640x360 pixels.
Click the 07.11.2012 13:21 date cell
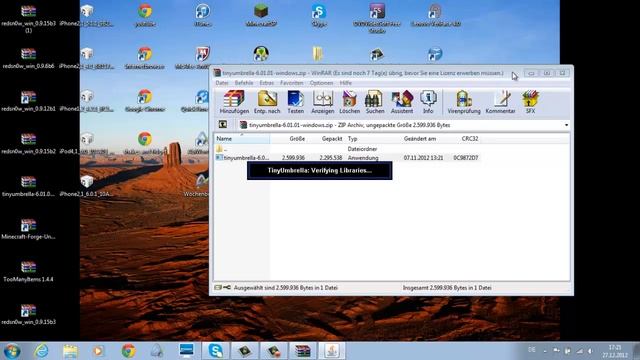pos(423,158)
